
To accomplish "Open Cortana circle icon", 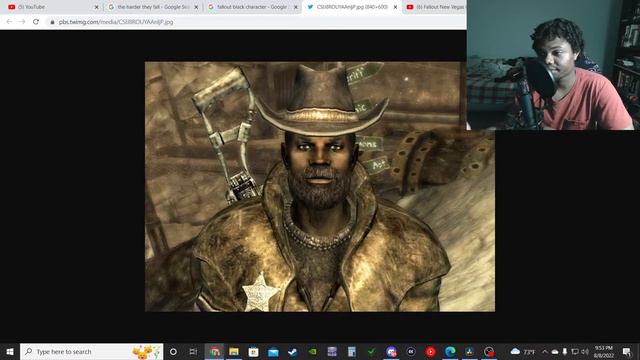I will pyautogui.click(x=173, y=351).
